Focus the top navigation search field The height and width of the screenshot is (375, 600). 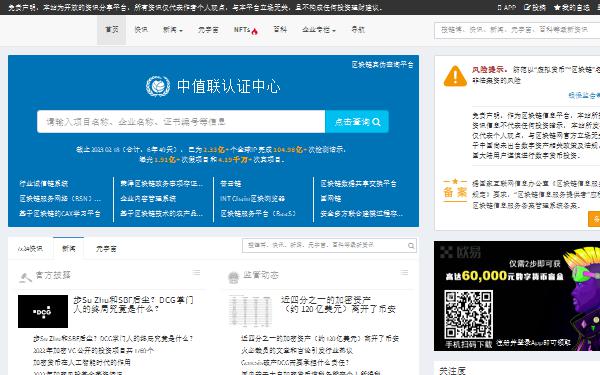517,30
